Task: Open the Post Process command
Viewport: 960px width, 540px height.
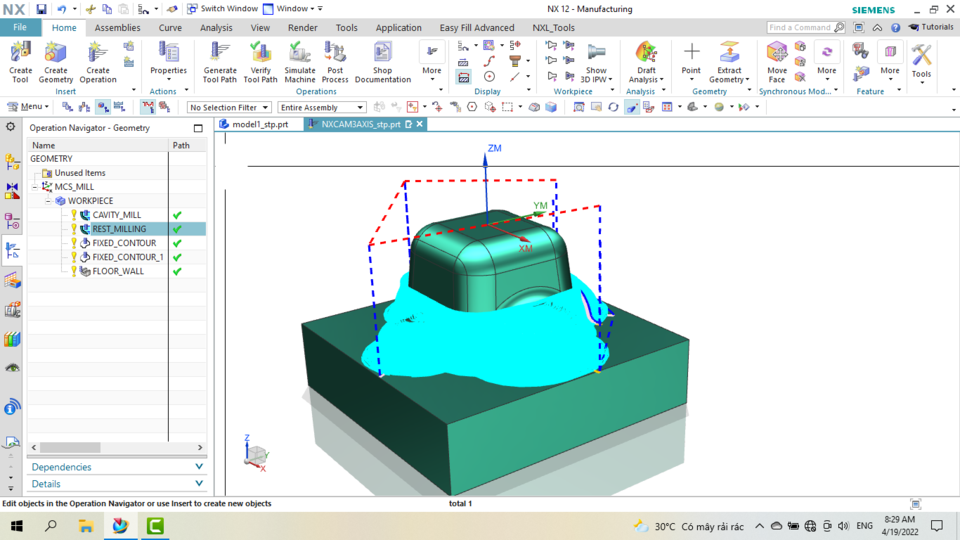Action: (x=335, y=62)
